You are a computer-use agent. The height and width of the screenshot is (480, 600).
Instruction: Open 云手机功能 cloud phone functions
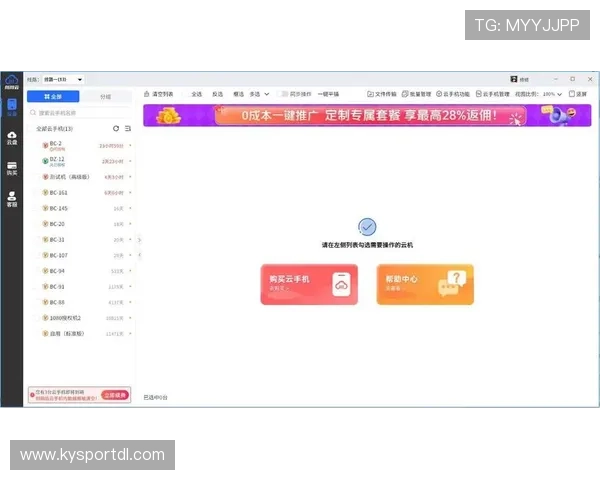pos(453,94)
